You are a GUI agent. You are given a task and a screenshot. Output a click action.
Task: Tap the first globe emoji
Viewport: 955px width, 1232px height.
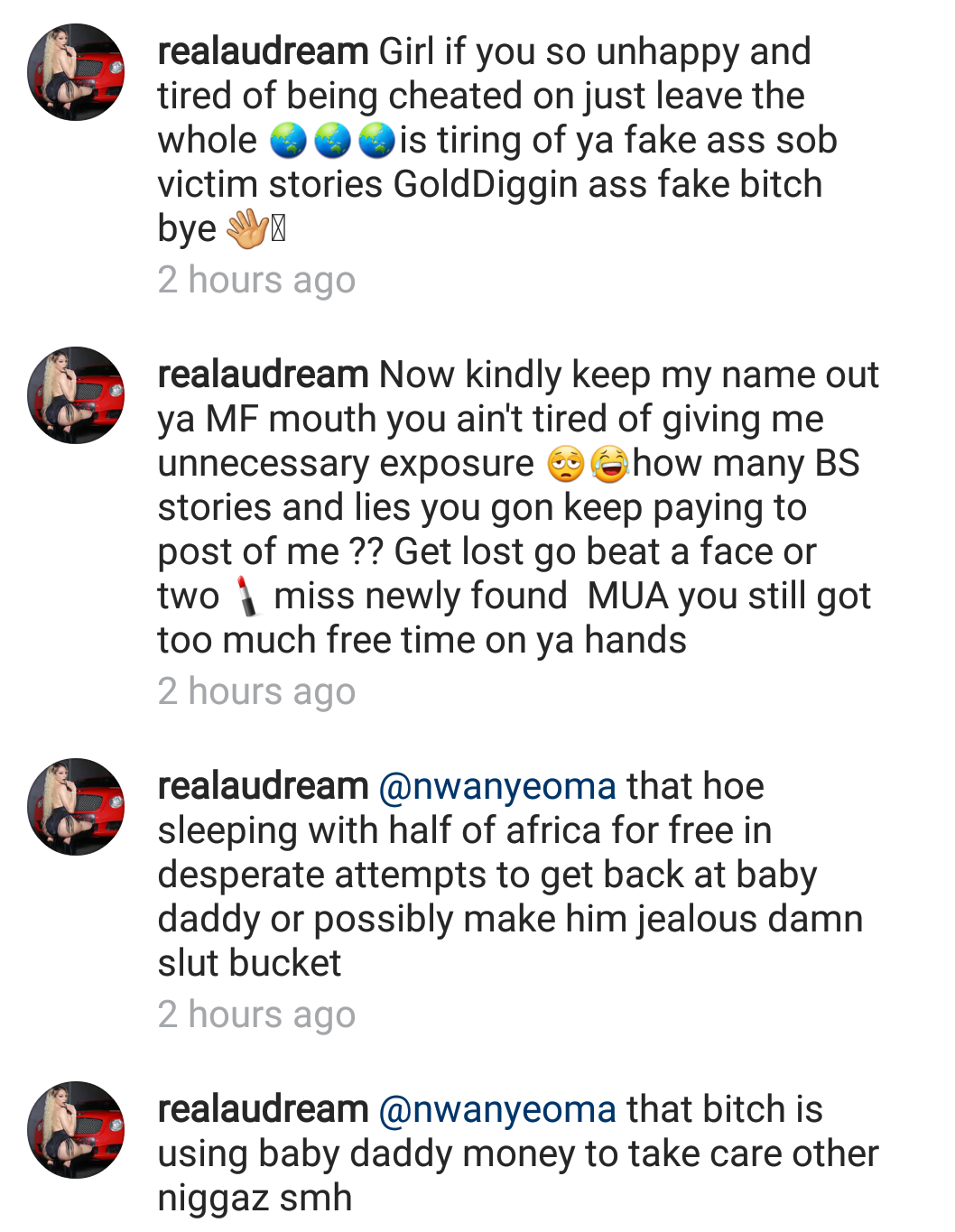[288, 141]
